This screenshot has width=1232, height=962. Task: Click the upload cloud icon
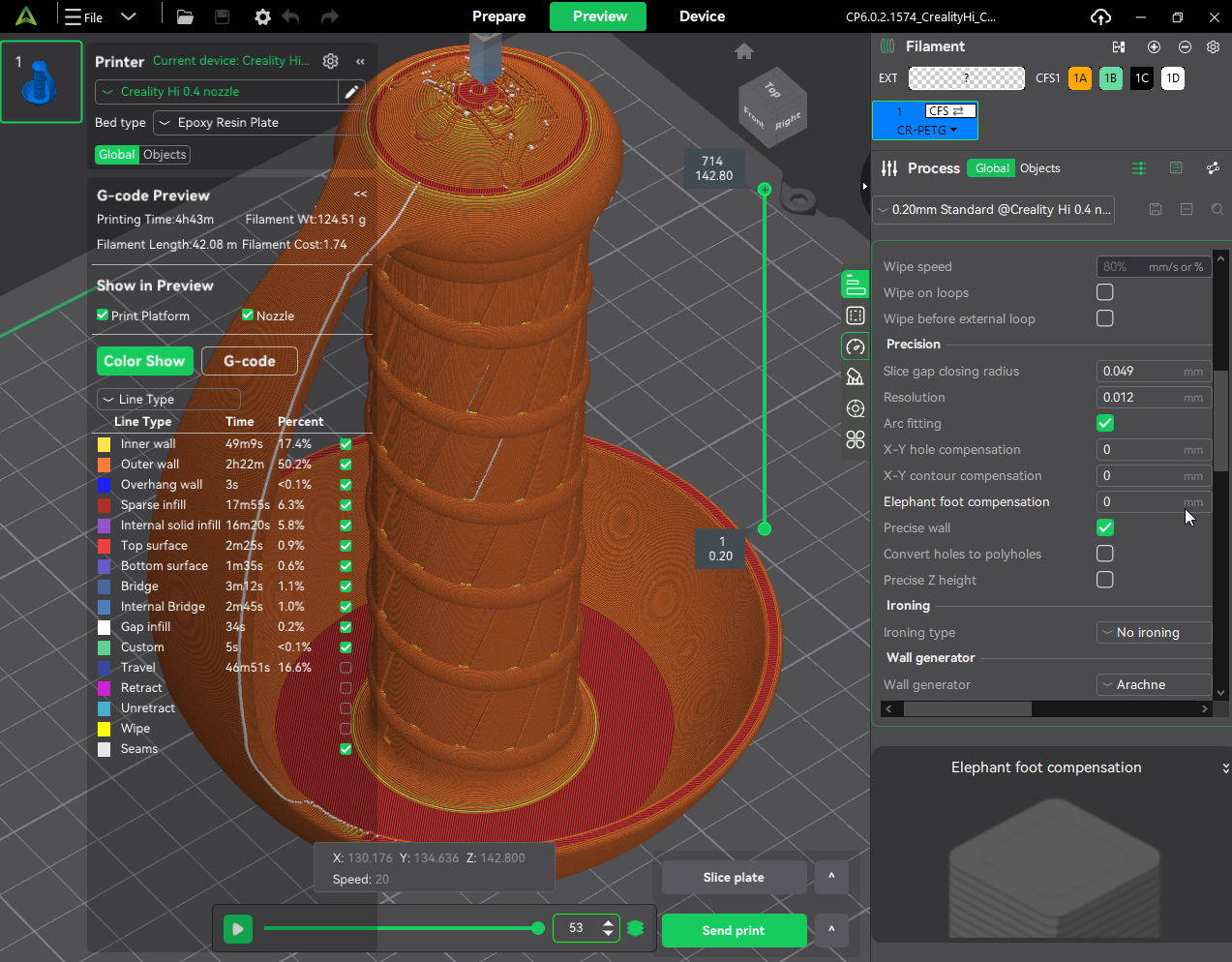1100,16
